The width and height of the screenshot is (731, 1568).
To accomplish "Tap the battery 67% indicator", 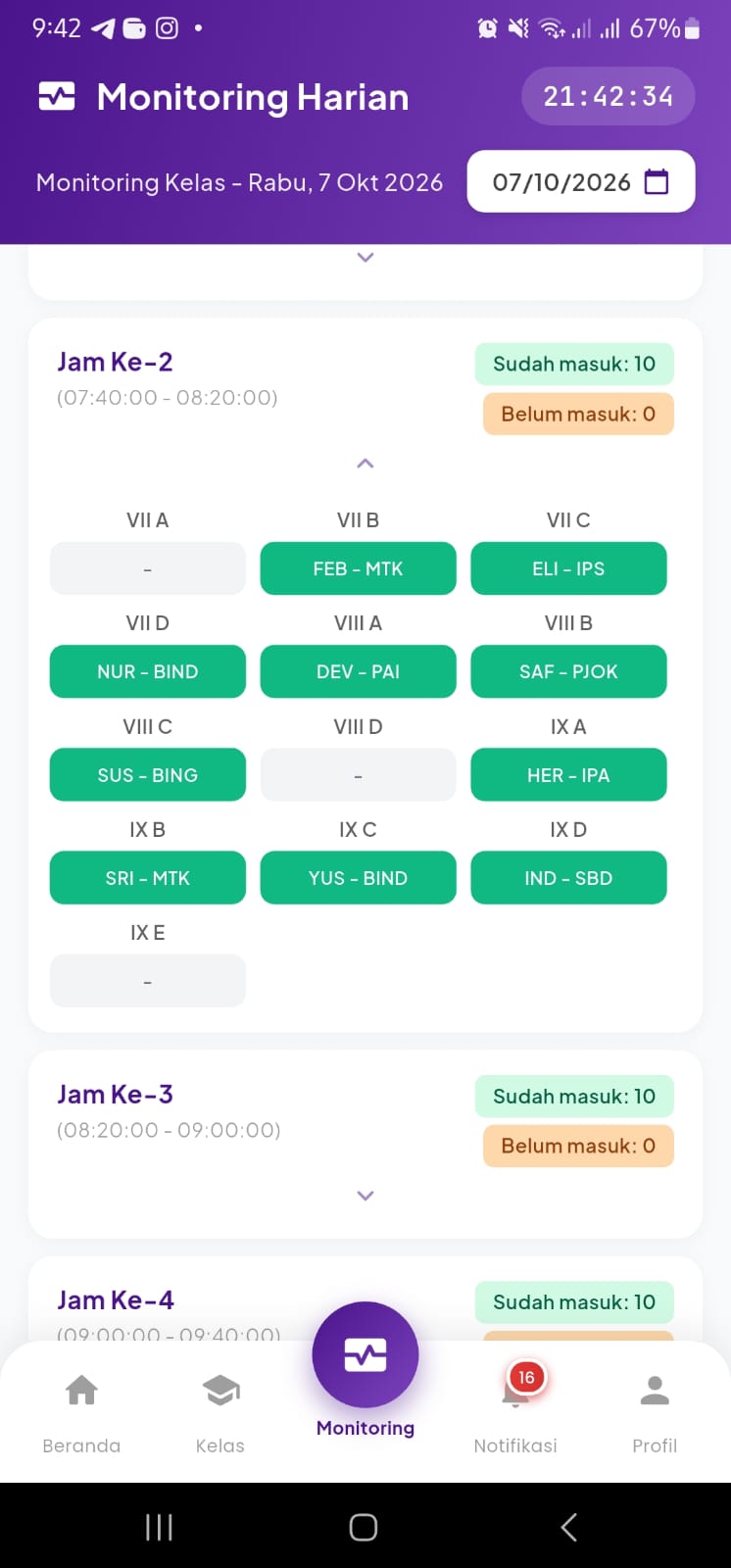I will pos(665,28).
